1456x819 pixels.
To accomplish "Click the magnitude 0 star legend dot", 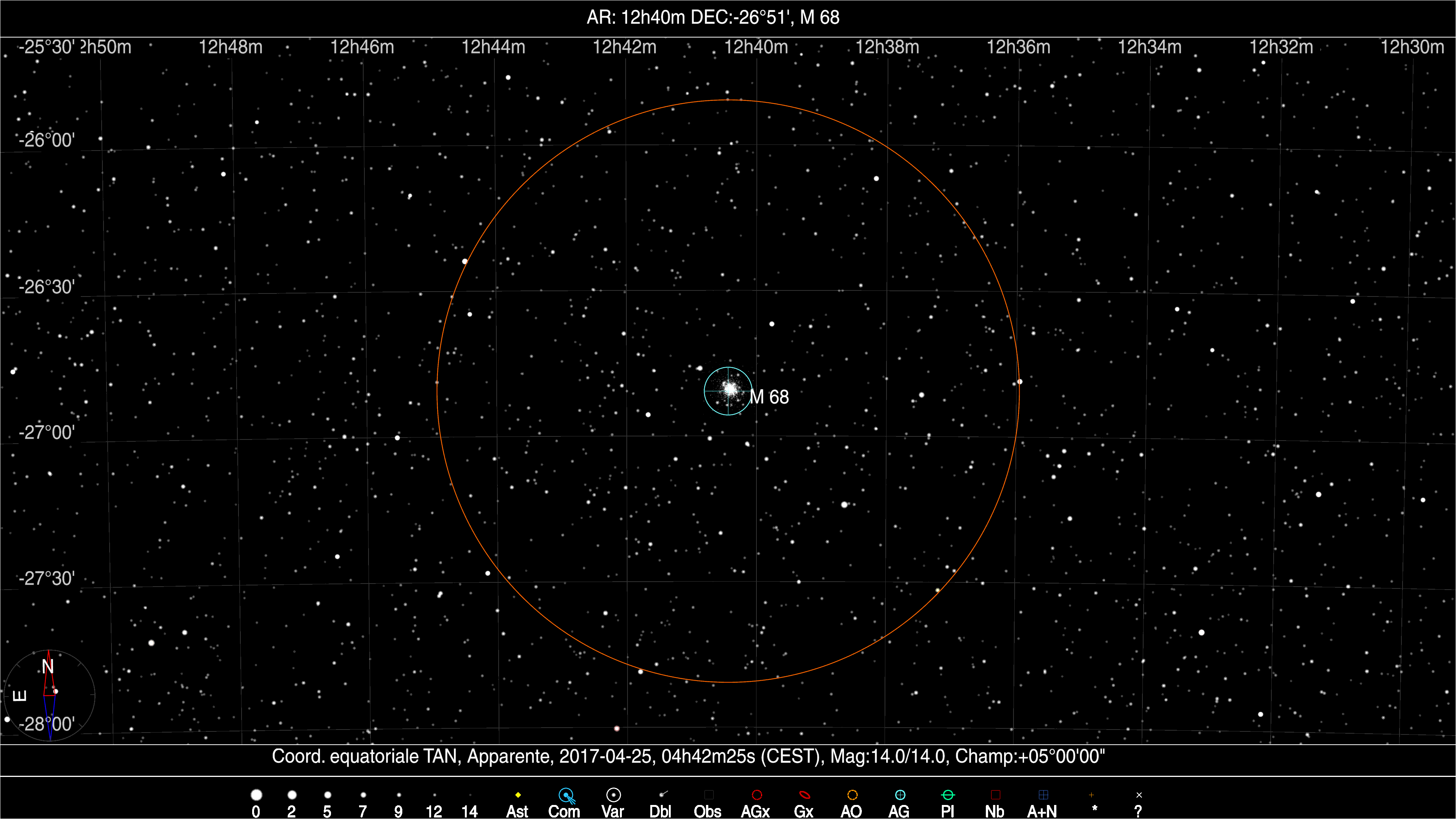I will 256,795.
